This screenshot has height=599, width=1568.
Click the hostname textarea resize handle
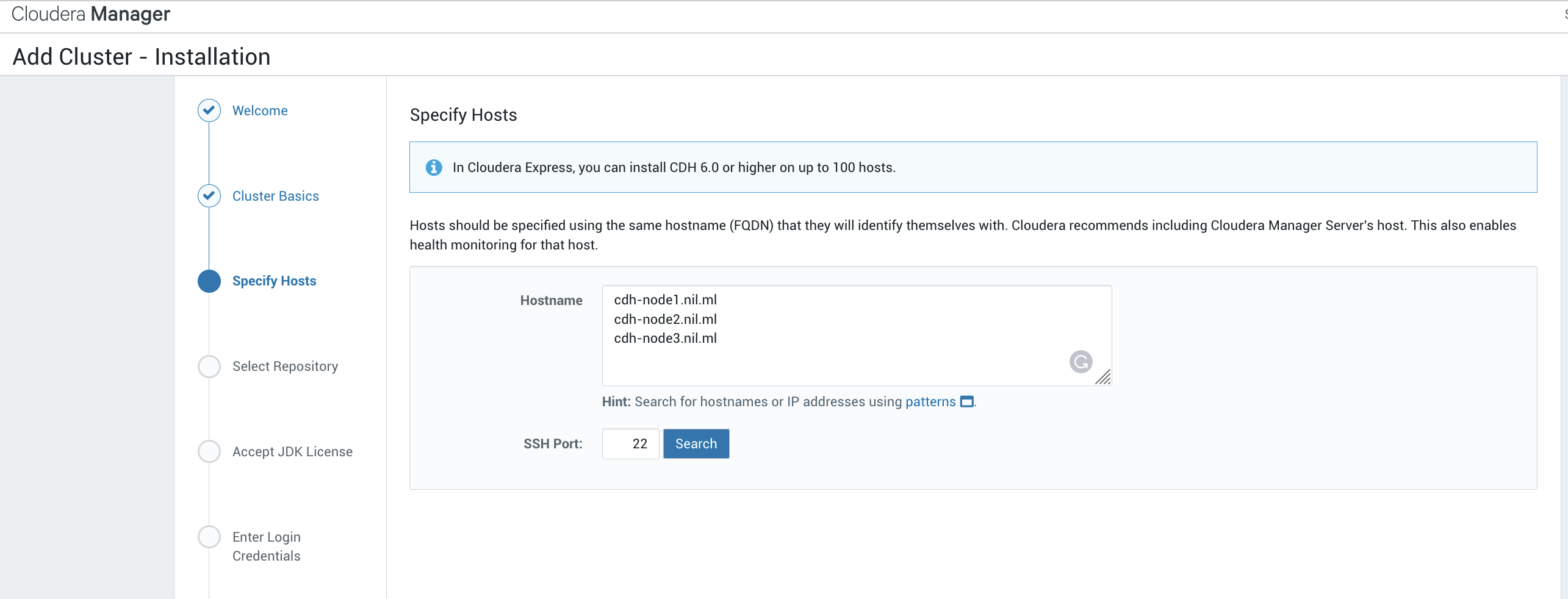click(1103, 378)
